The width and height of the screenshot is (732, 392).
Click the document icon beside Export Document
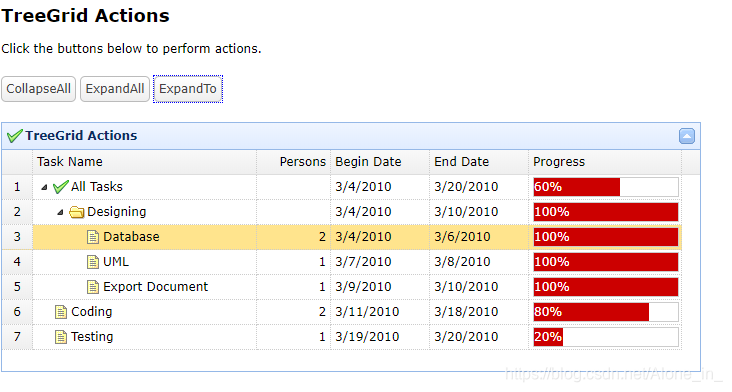(x=93, y=287)
